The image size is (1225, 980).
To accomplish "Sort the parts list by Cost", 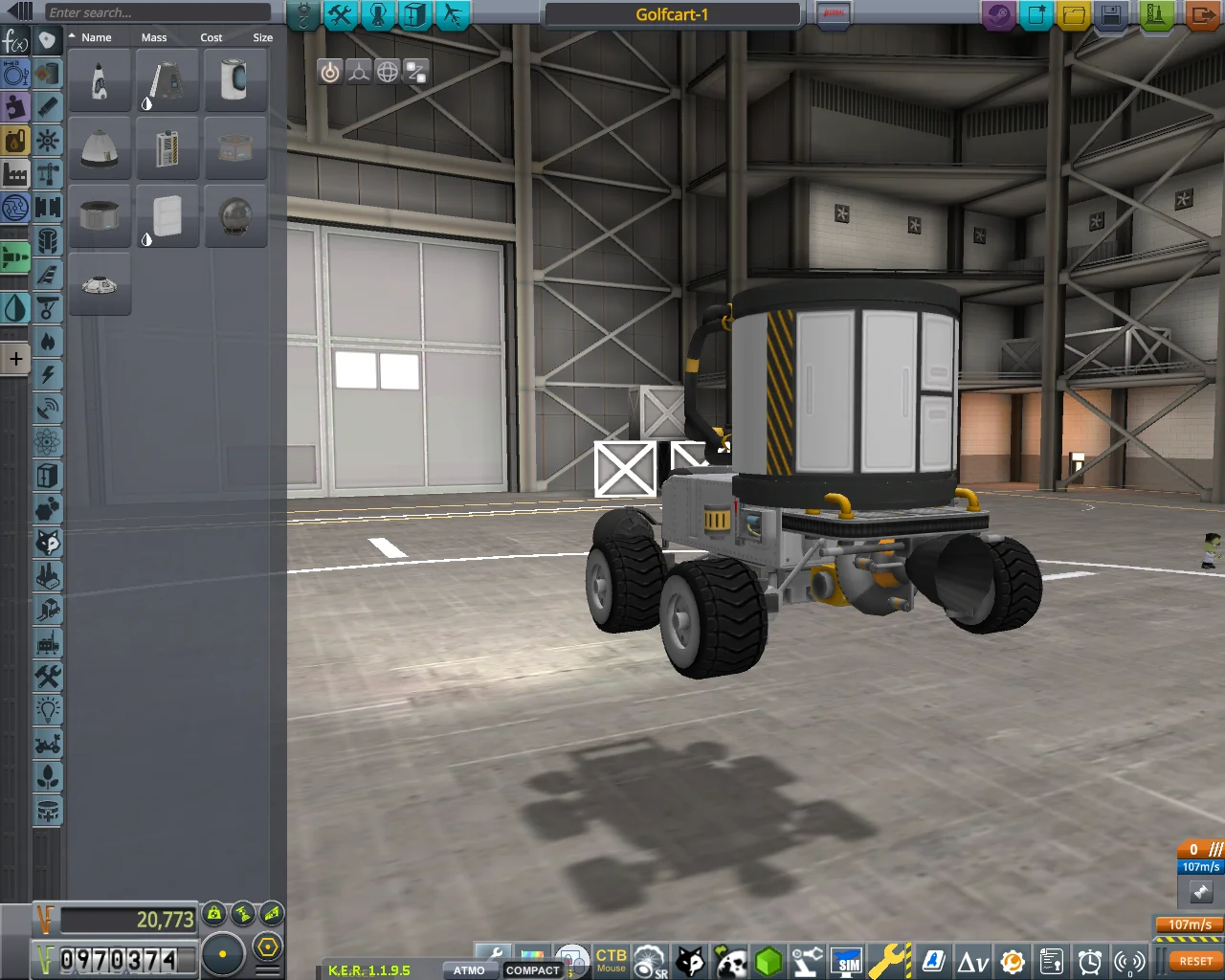I will 212,37.
